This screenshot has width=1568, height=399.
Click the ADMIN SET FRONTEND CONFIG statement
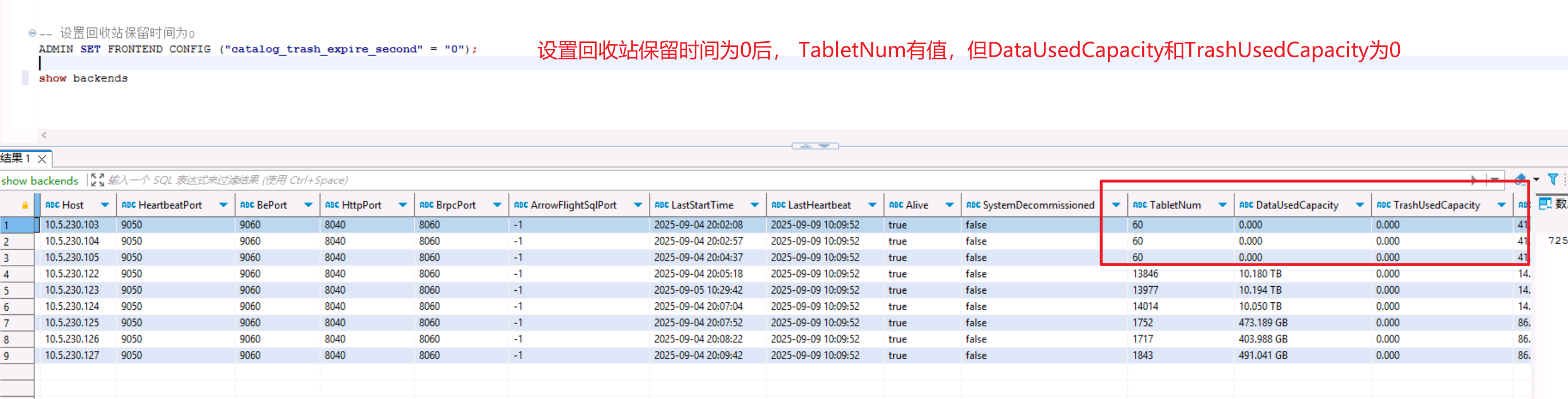(258, 49)
